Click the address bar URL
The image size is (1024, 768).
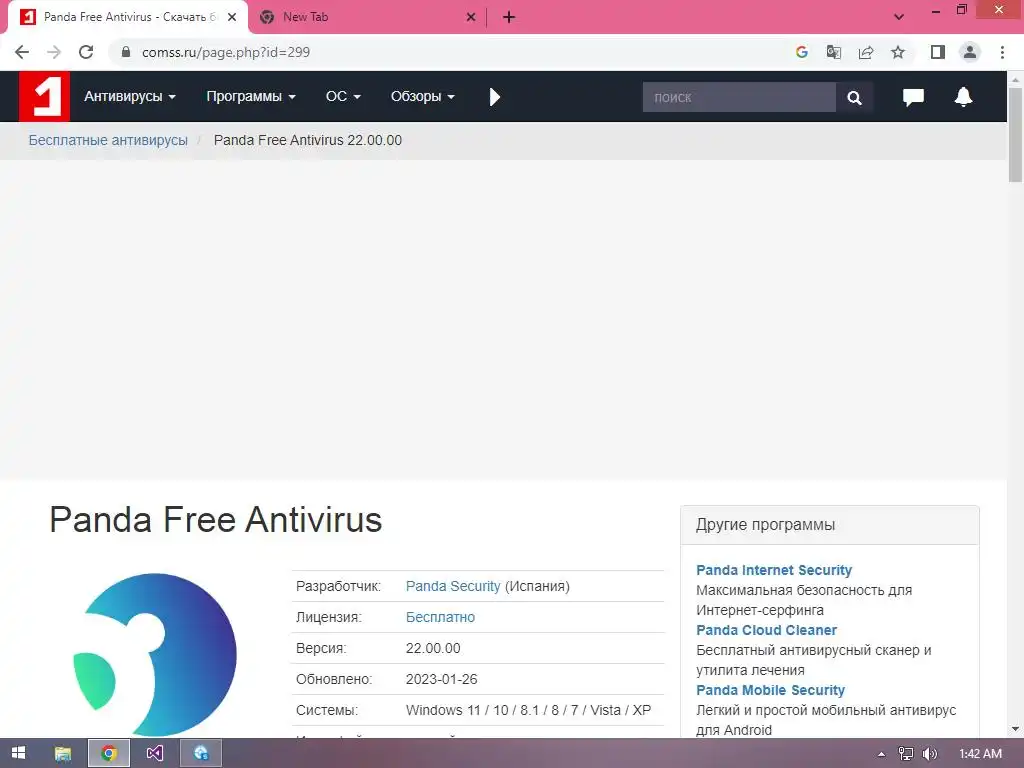[x=226, y=52]
